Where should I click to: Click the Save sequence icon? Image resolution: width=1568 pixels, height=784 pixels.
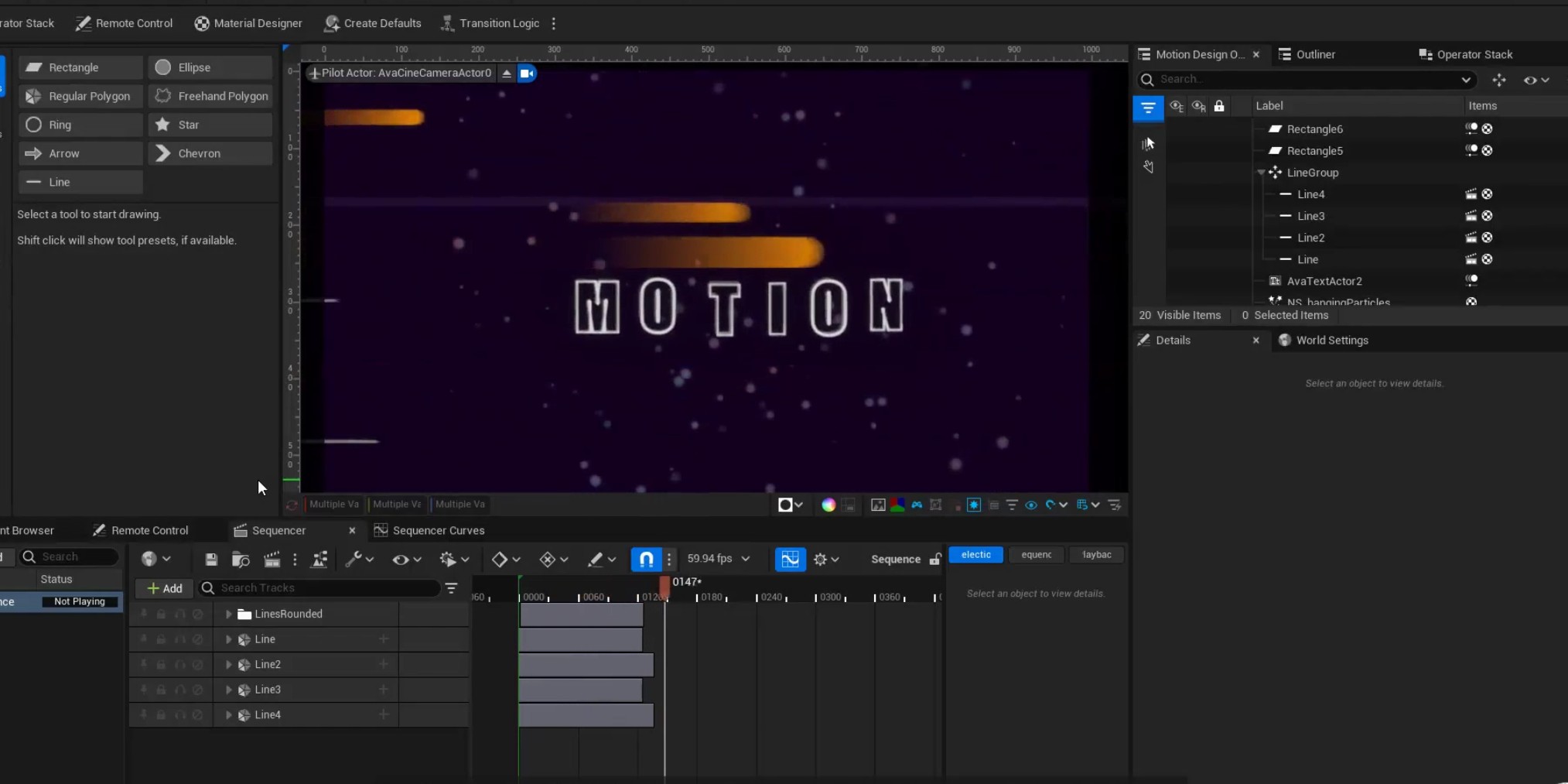[x=211, y=559]
